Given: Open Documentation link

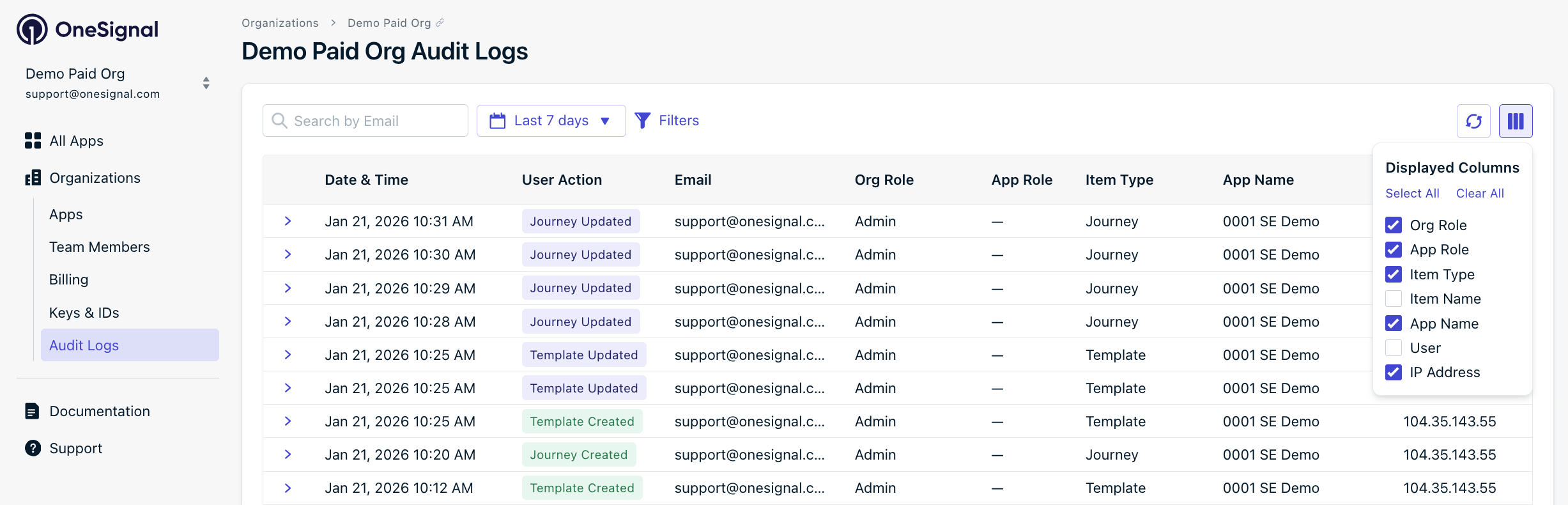Looking at the screenshot, I should click(100, 411).
